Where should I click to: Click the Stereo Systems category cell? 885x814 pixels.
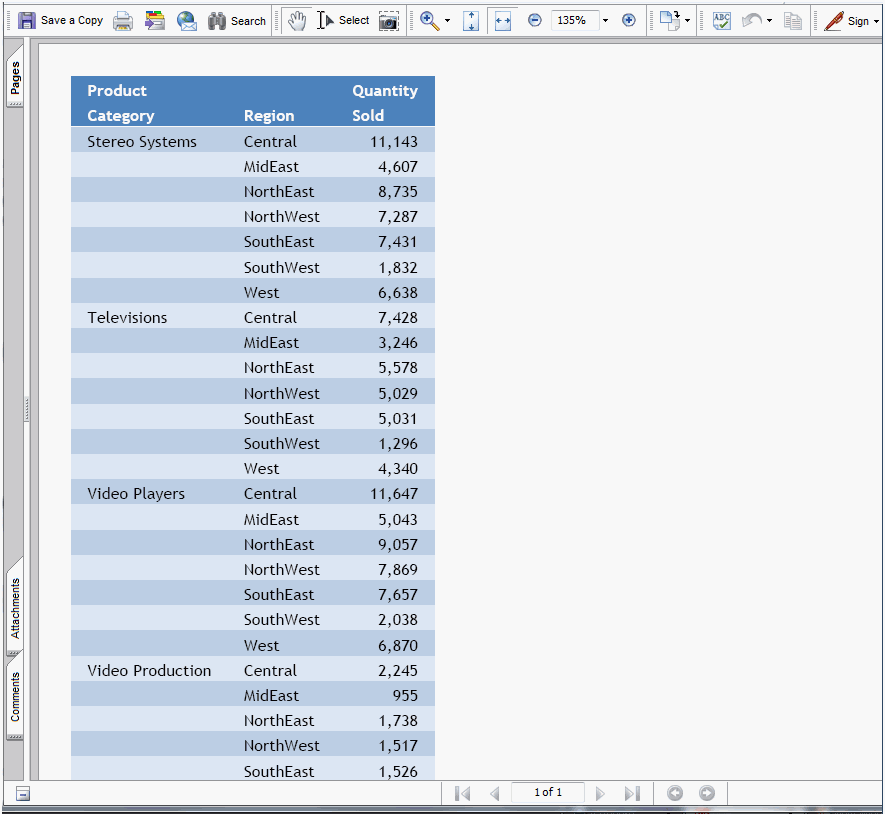tap(142, 142)
